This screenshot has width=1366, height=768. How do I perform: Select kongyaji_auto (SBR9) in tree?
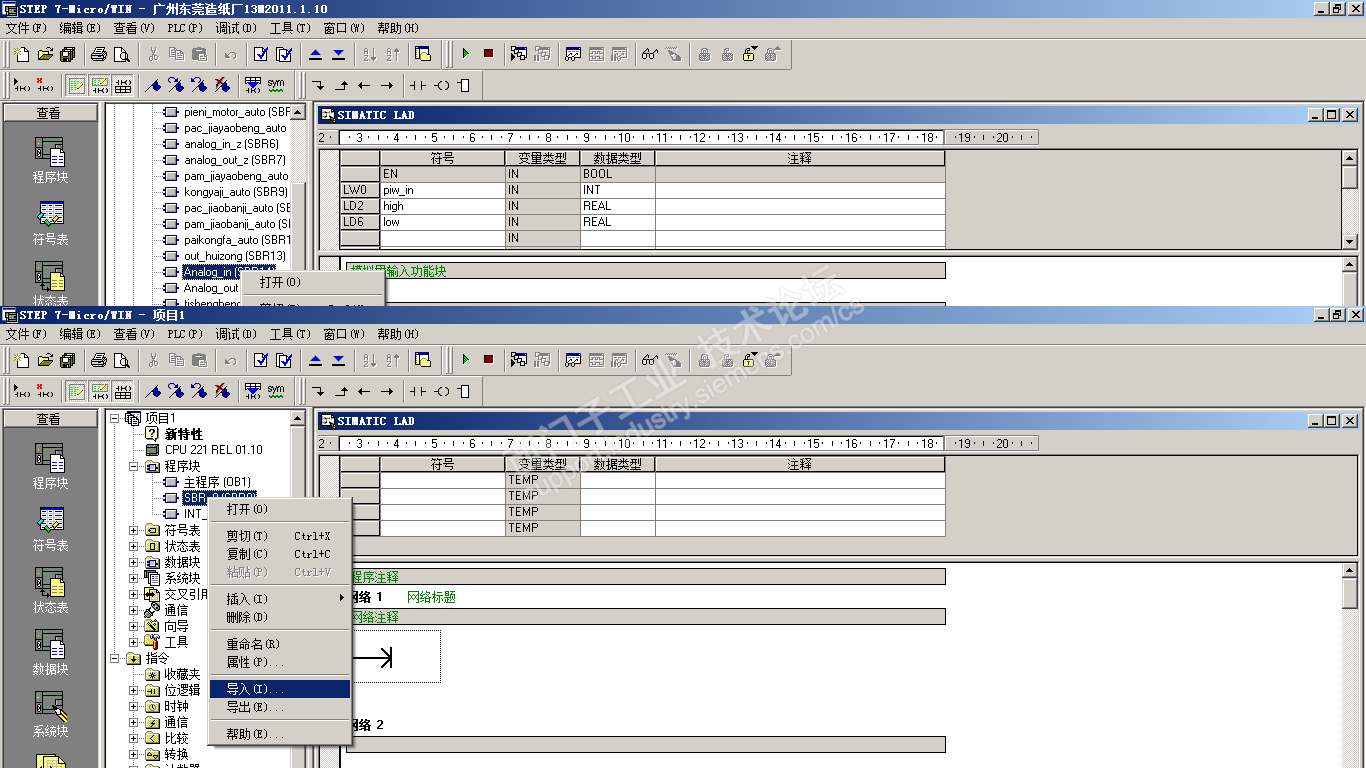236,192
